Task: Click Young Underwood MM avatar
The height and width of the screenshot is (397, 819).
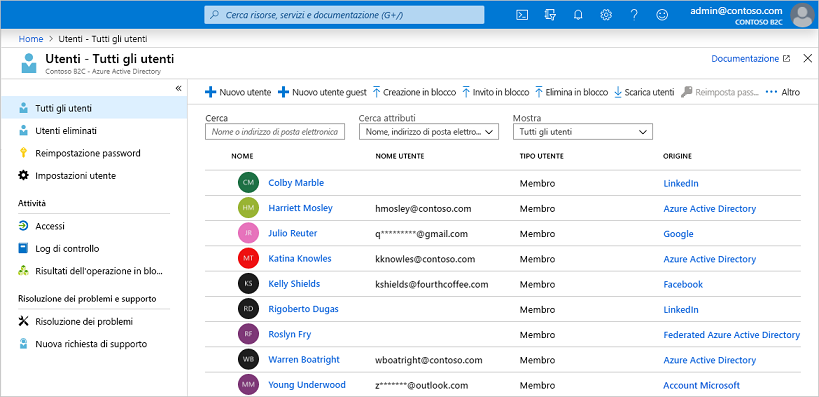Action: (248, 384)
